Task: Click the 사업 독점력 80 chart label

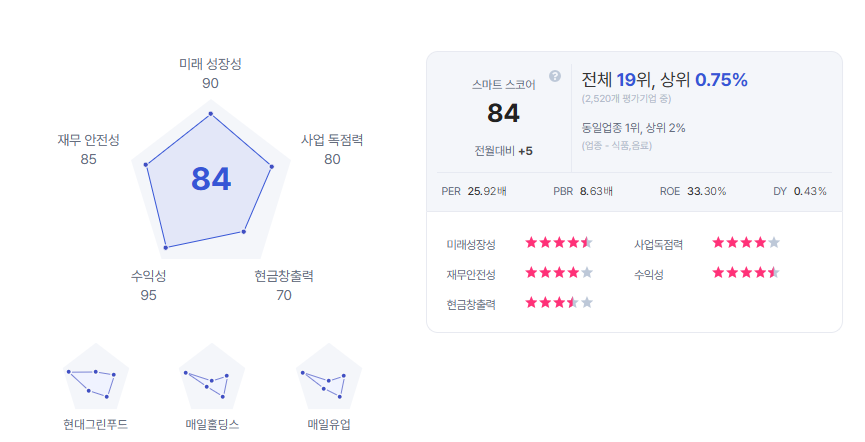Action: [332, 150]
